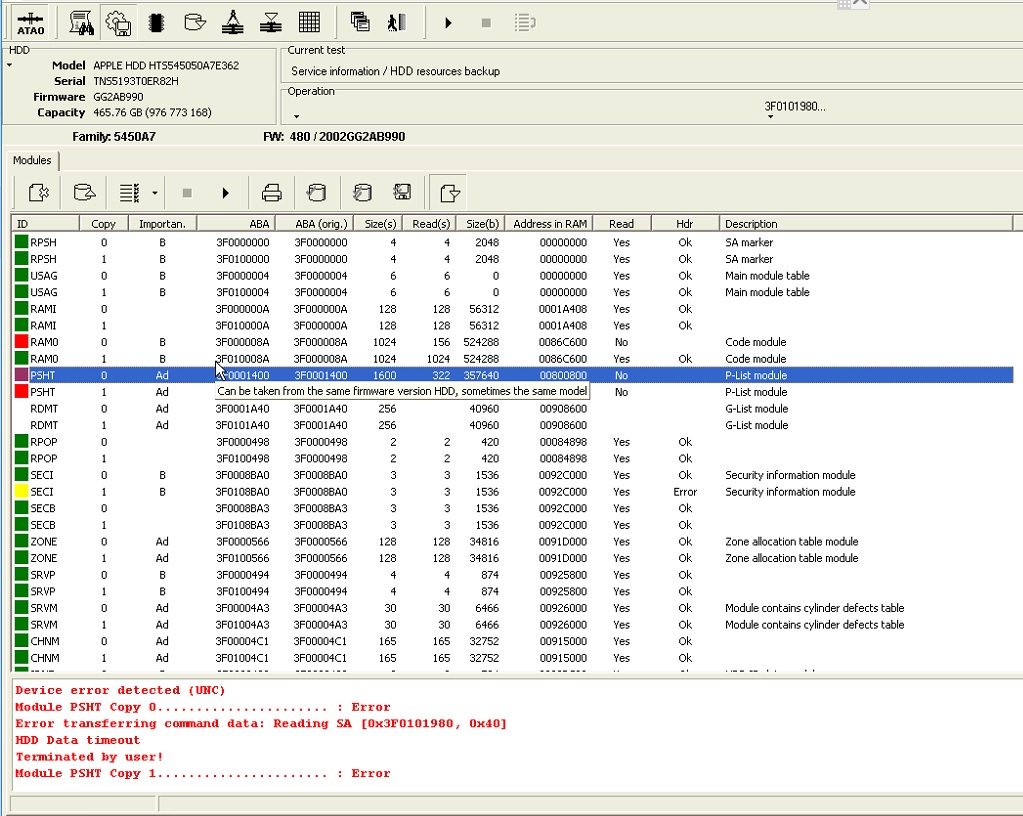Image resolution: width=1023 pixels, height=816 pixels.
Task: Select the RAM0 row with ABA 3F010008A
Action: (513, 359)
